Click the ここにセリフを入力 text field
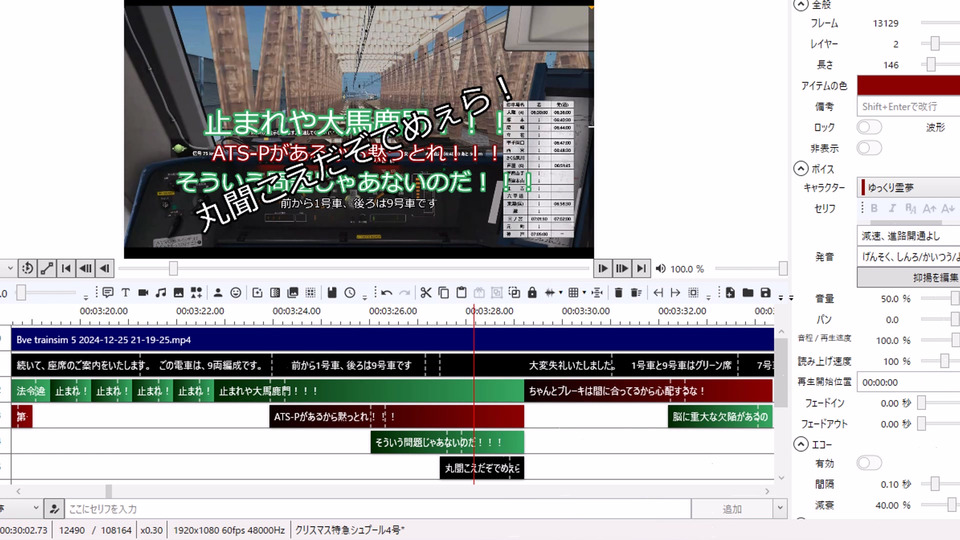 tap(378, 509)
